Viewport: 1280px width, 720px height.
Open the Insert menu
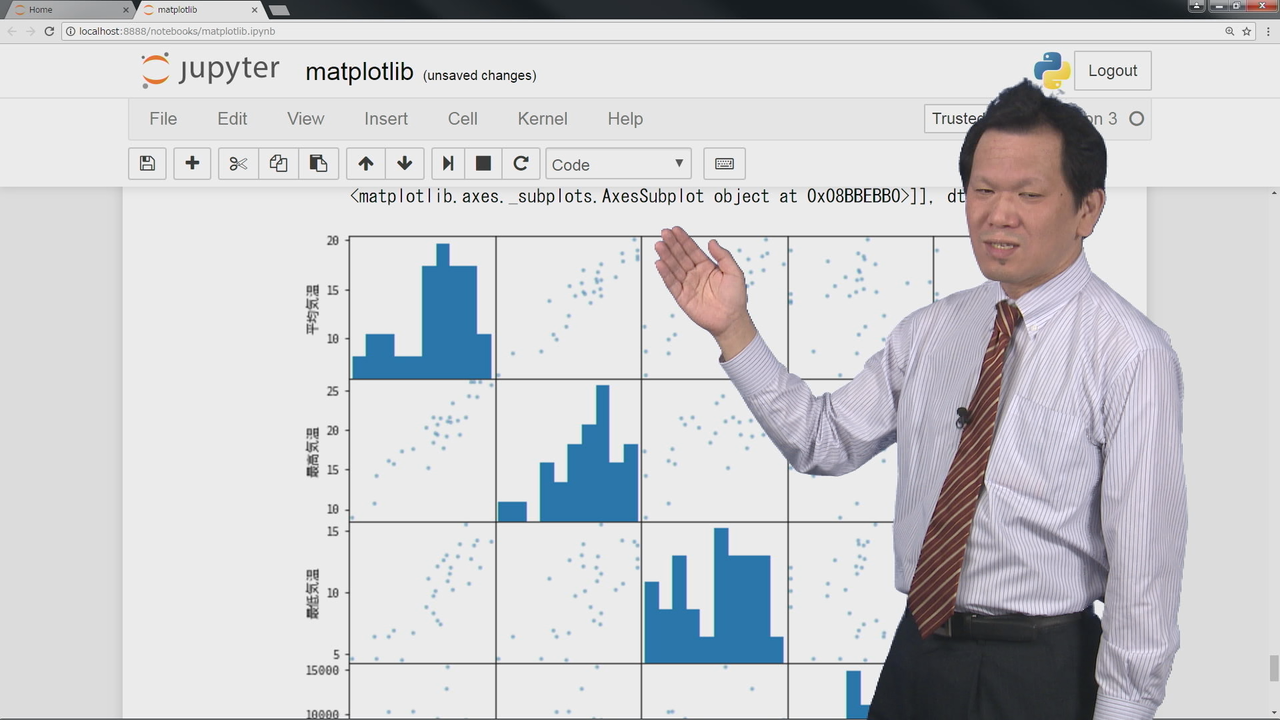pyautogui.click(x=386, y=119)
